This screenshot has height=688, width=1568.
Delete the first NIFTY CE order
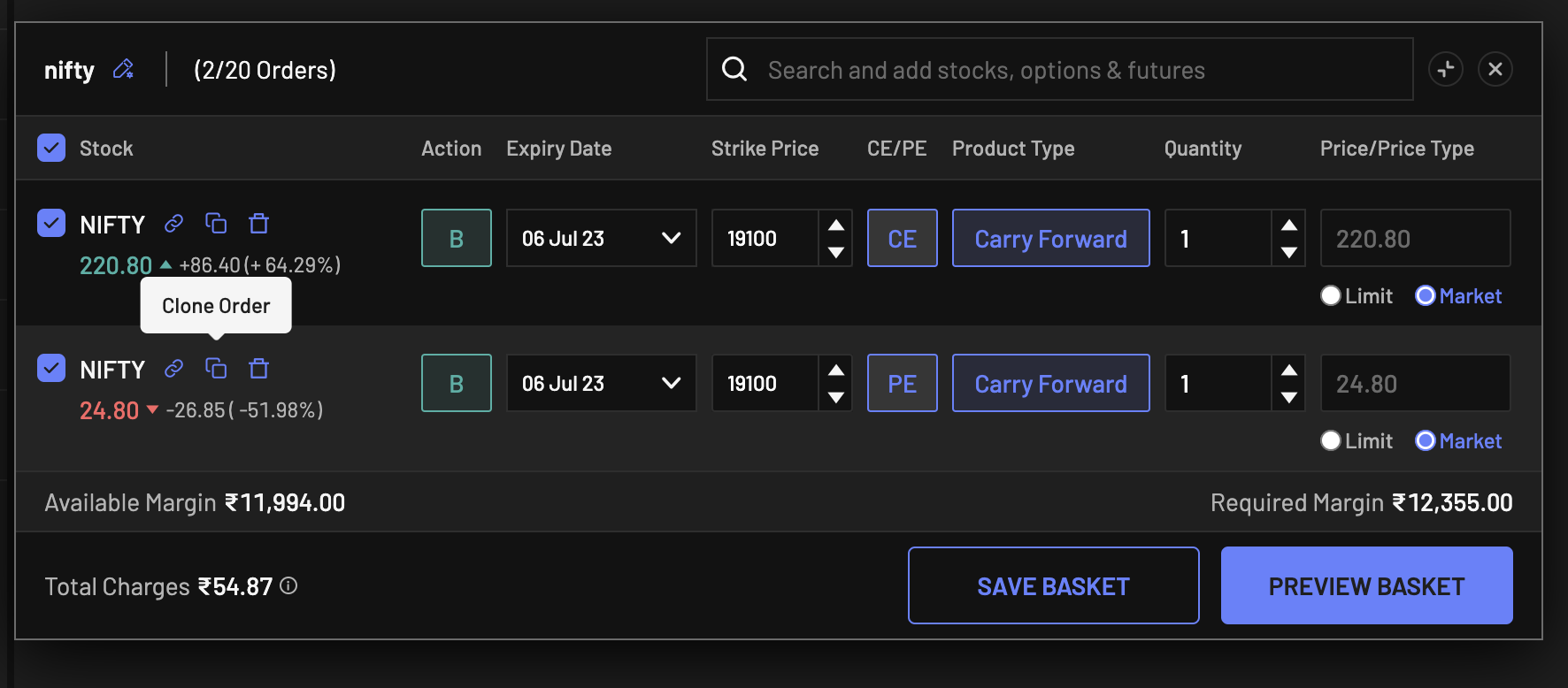pyautogui.click(x=258, y=224)
